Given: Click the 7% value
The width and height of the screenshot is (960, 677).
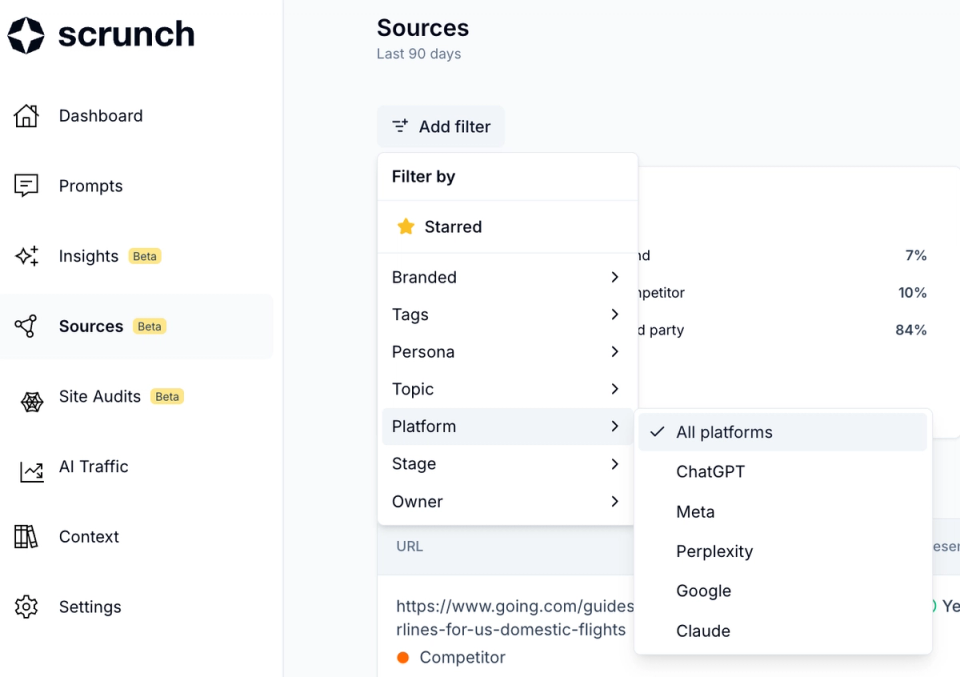Looking at the screenshot, I should 916,255.
